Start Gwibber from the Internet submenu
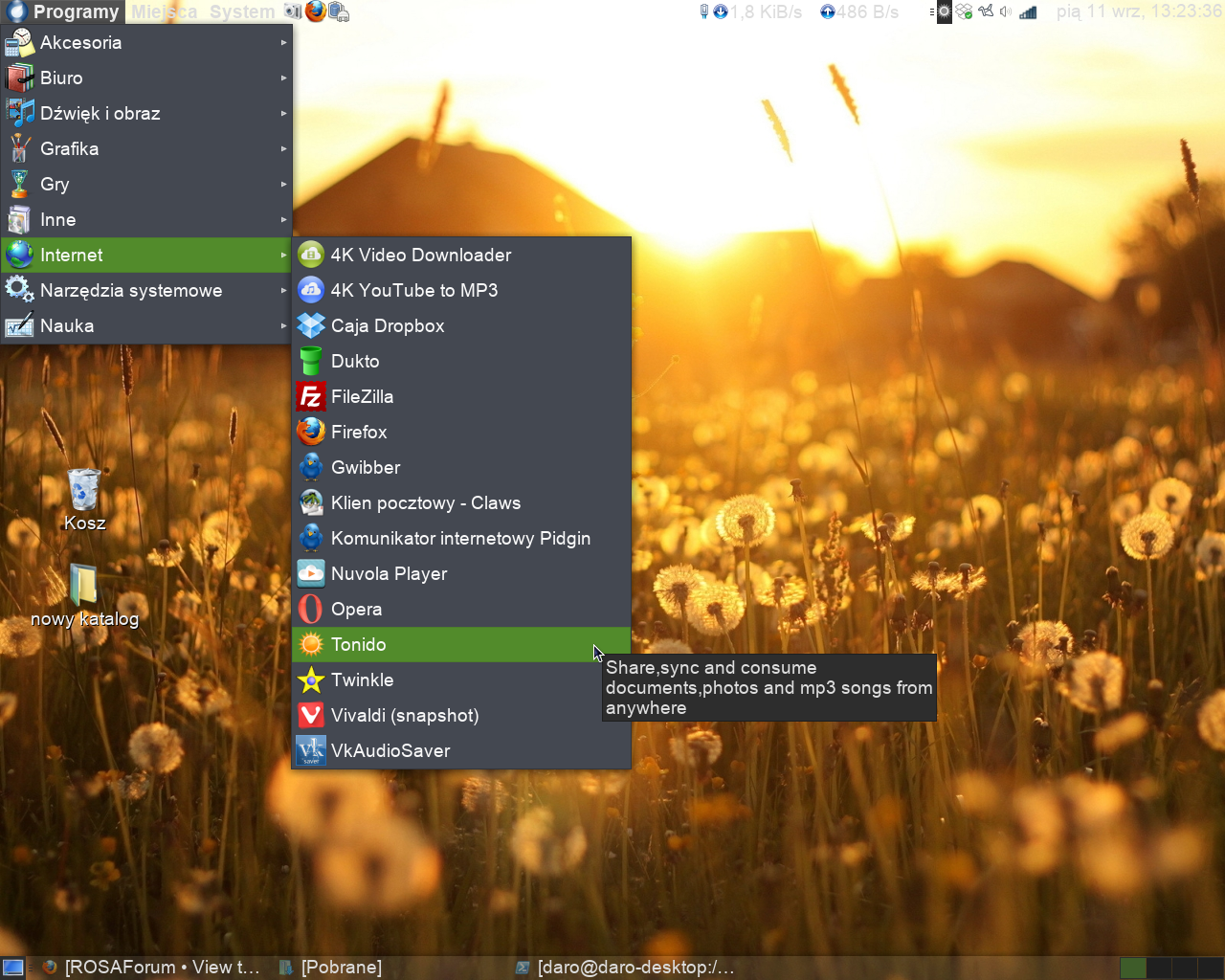1225x980 pixels. (x=461, y=467)
